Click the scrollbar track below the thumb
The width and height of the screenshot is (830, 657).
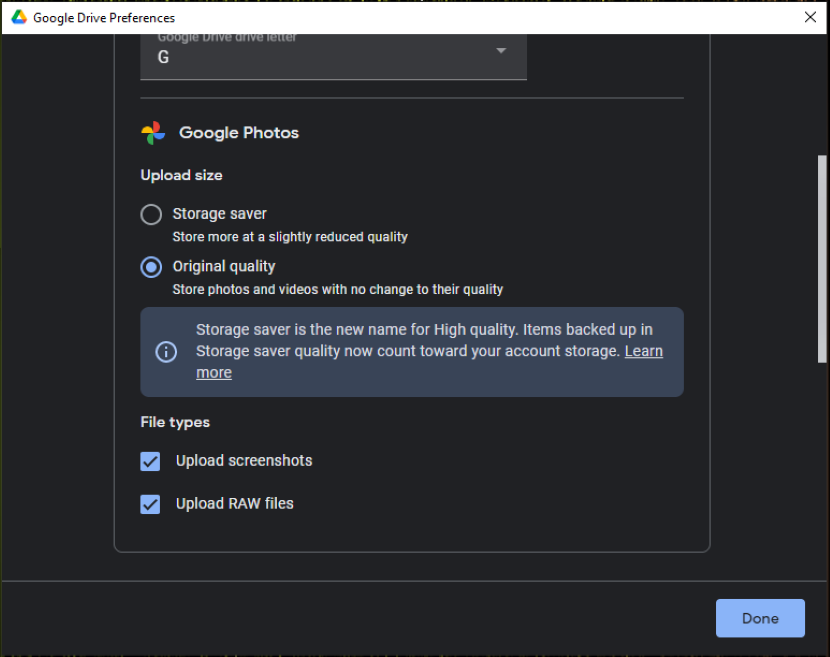[822, 469]
